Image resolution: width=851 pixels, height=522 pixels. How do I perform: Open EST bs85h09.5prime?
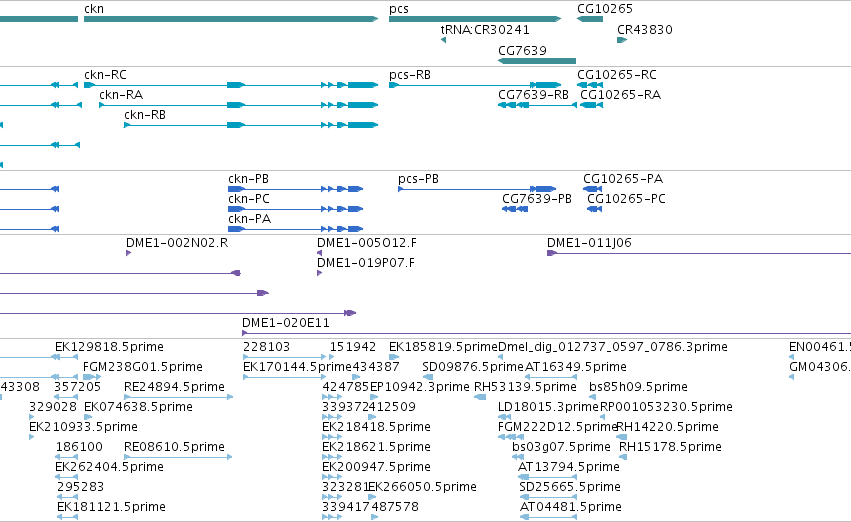[638, 386]
